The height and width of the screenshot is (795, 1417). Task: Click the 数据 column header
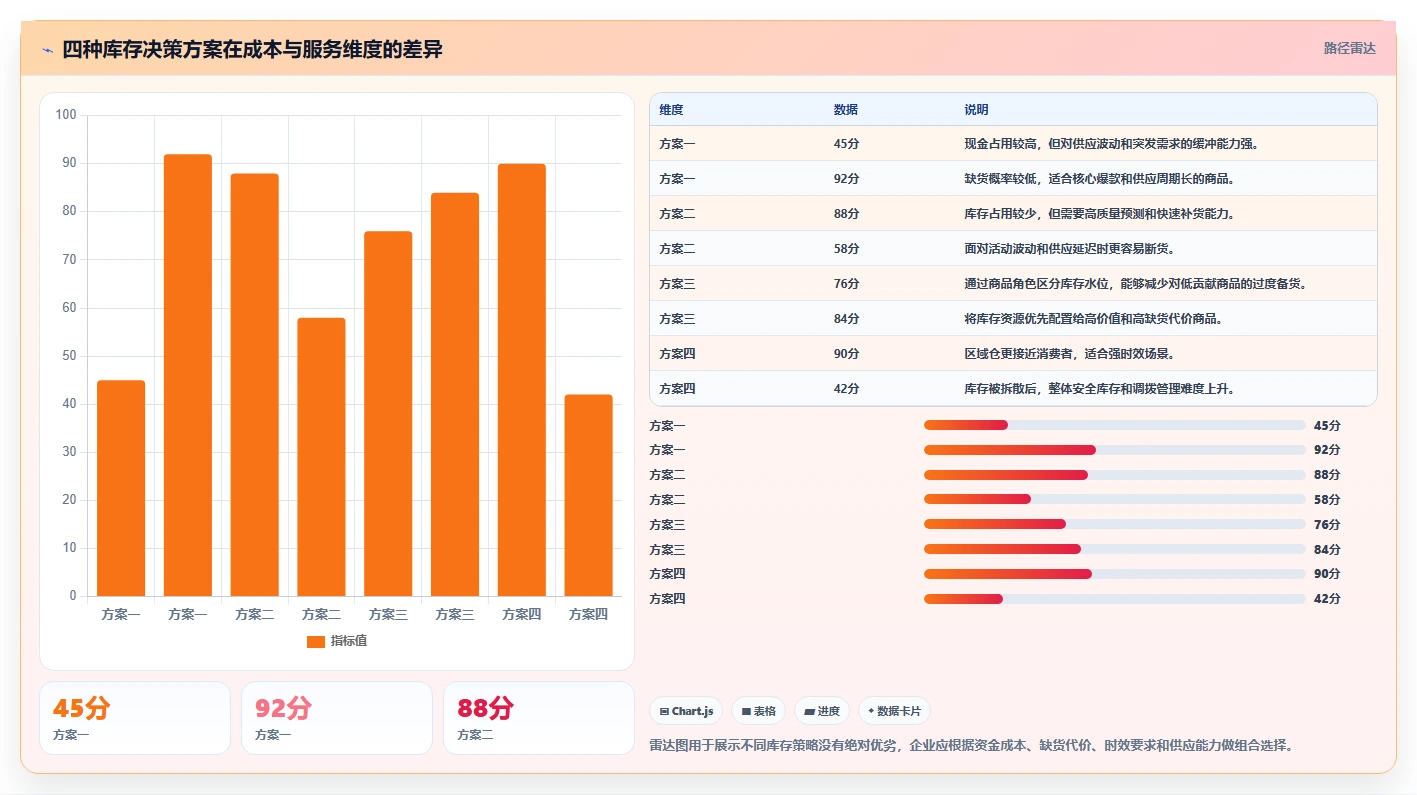845,110
